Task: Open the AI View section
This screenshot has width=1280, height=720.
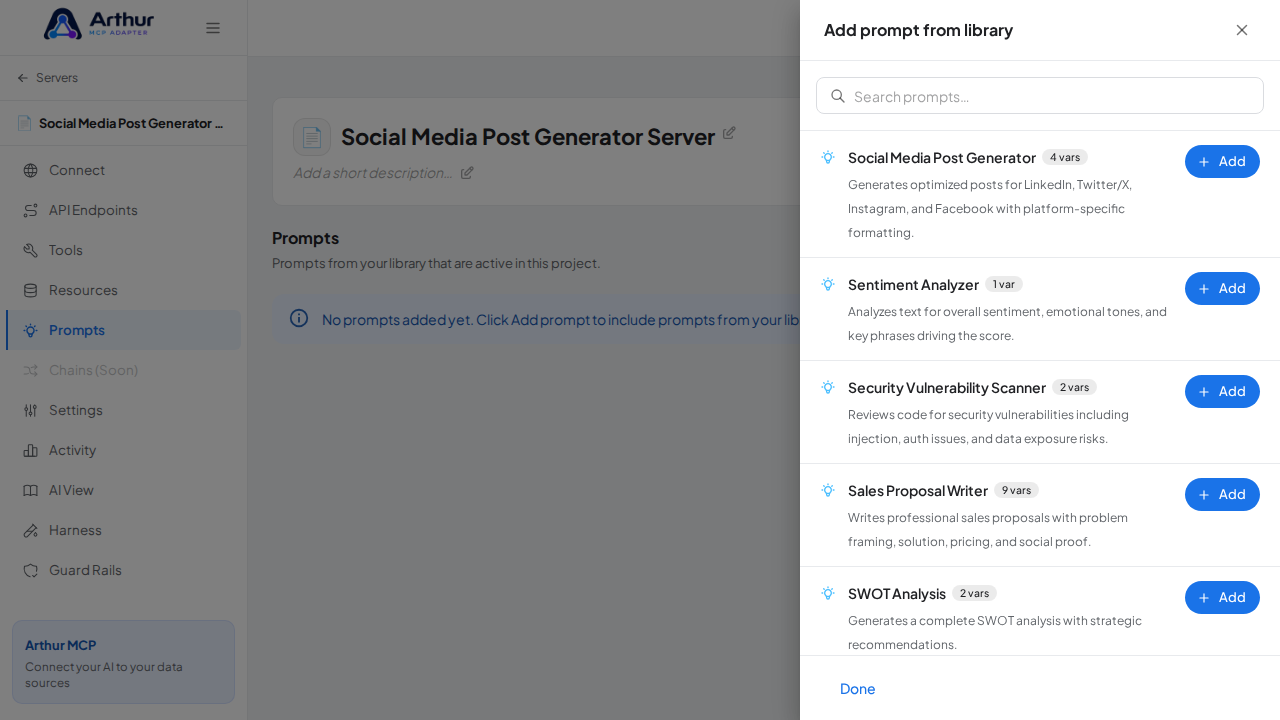Action: pyautogui.click(x=124, y=490)
